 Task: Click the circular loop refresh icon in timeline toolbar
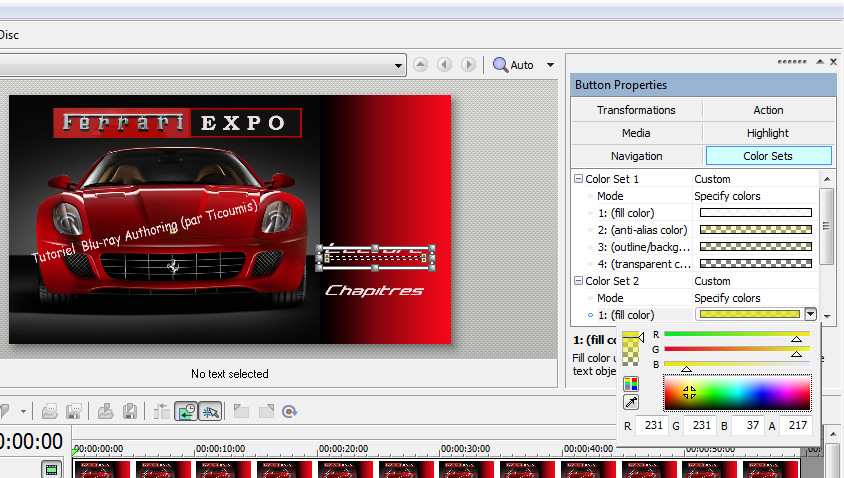pyautogui.click(x=290, y=412)
